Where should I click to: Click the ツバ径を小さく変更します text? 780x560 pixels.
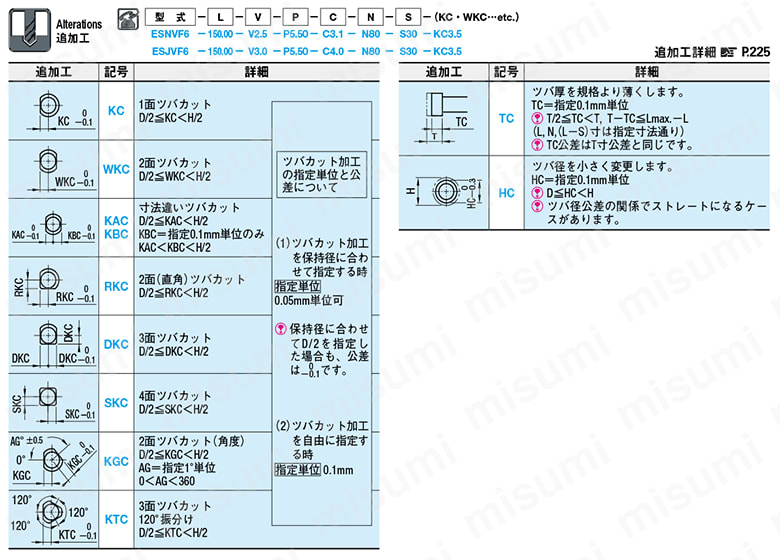[602, 166]
